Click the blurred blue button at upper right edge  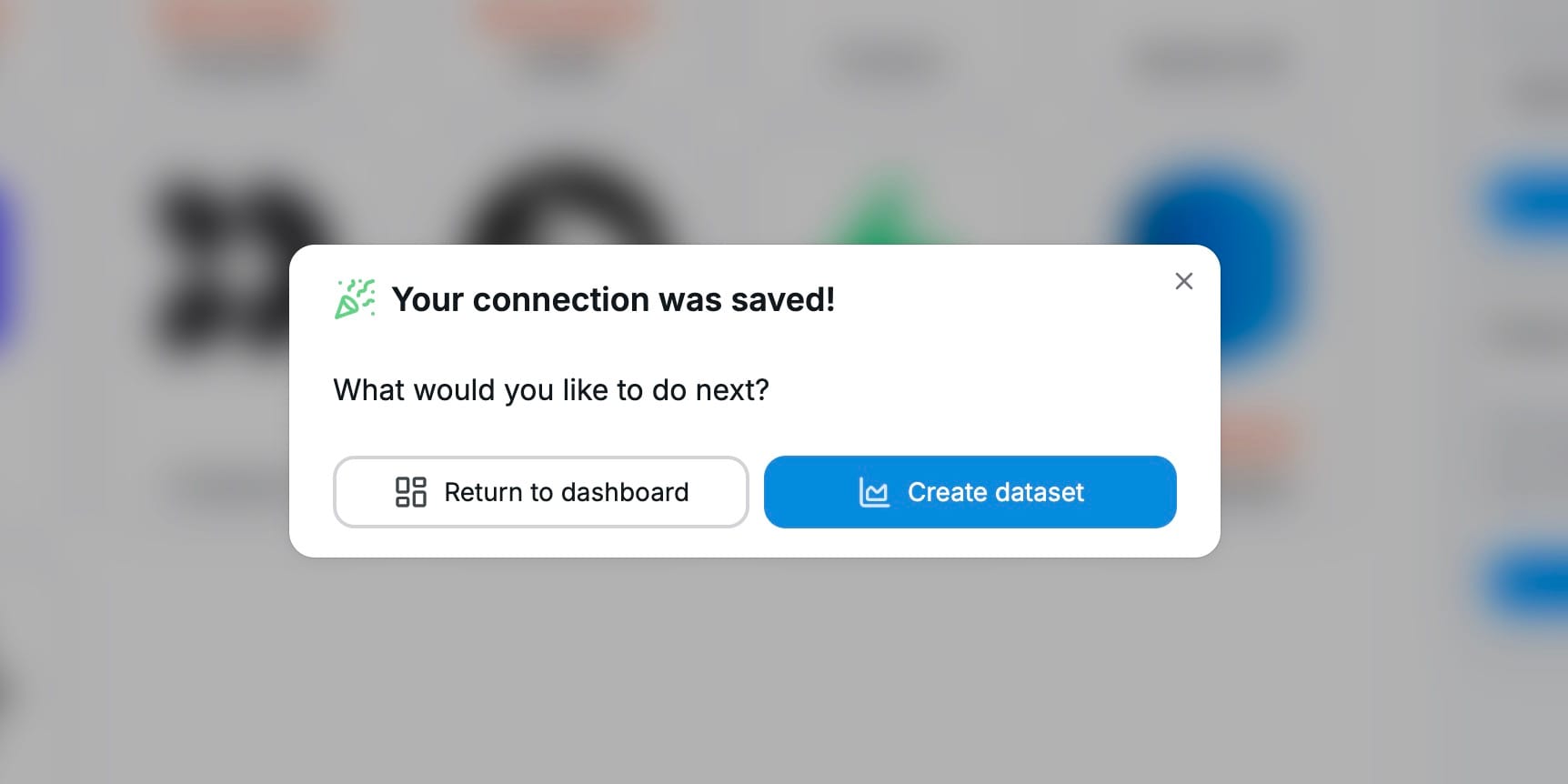tap(1533, 200)
